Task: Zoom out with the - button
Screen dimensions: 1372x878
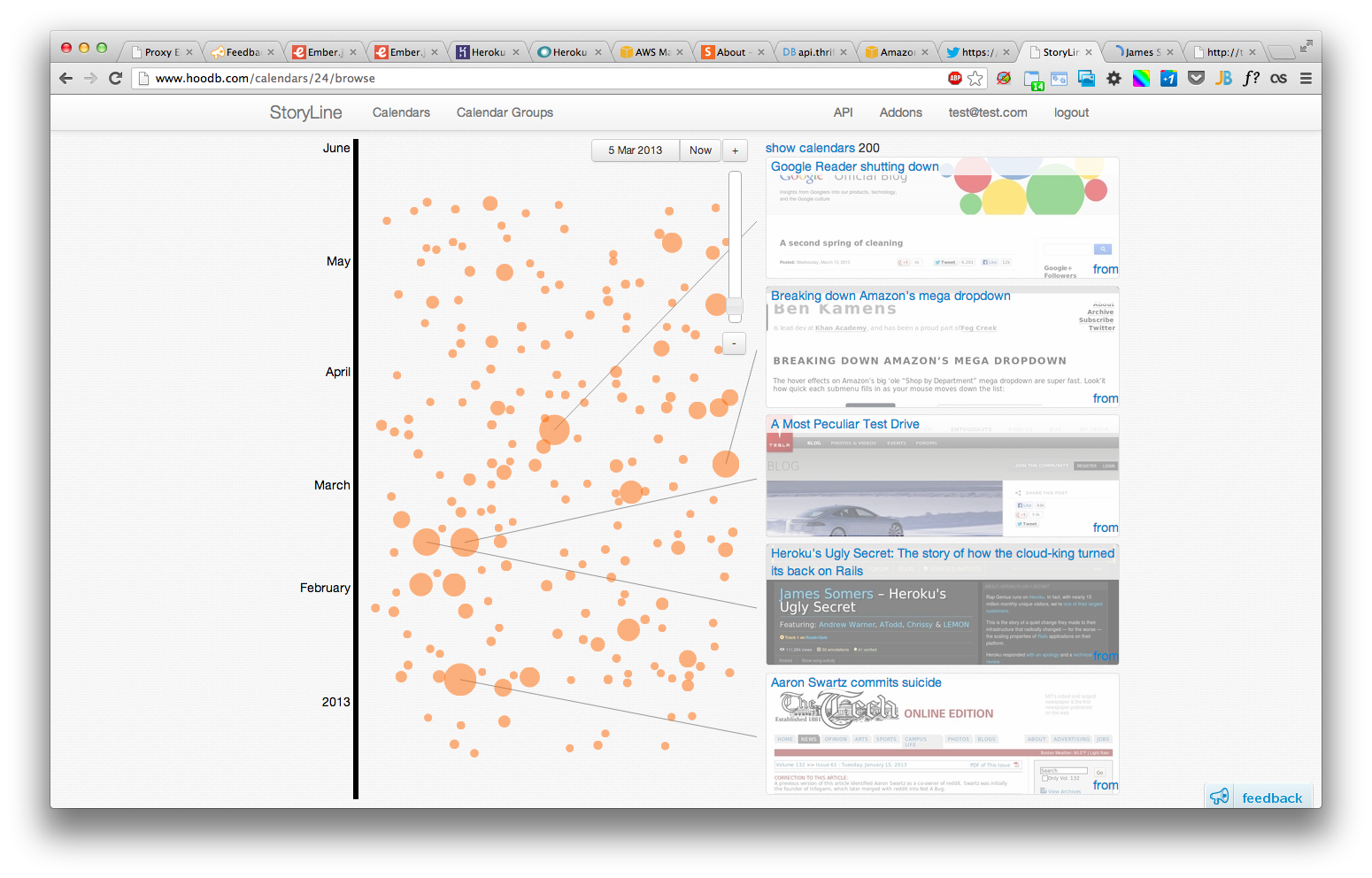Action: click(x=735, y=343)
